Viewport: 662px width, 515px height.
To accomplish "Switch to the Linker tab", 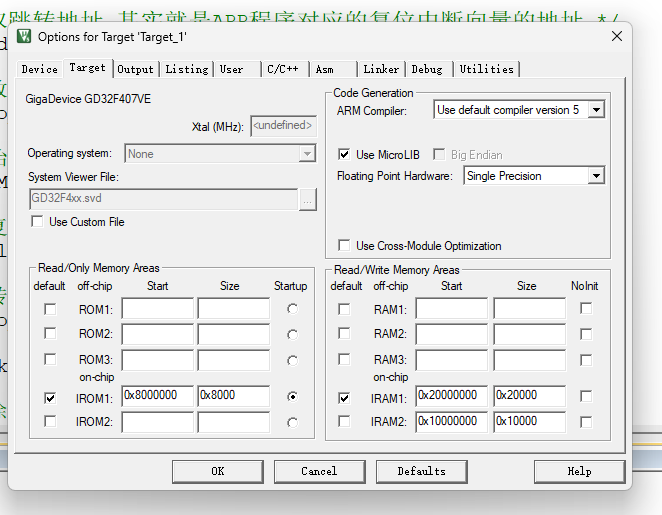I will pyautogui.click(x=381, y=69).
